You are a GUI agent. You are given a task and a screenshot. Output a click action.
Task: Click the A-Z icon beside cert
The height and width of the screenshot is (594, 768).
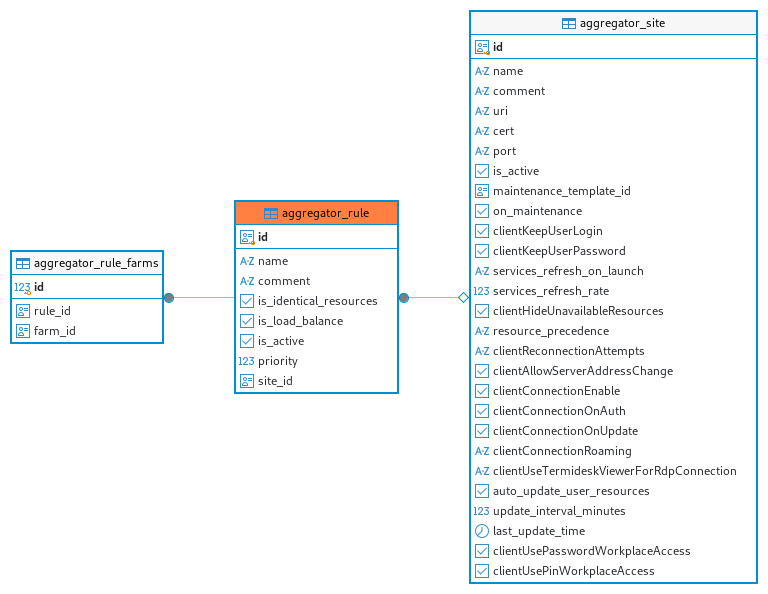pyautogui.click(x=482, y=131)
